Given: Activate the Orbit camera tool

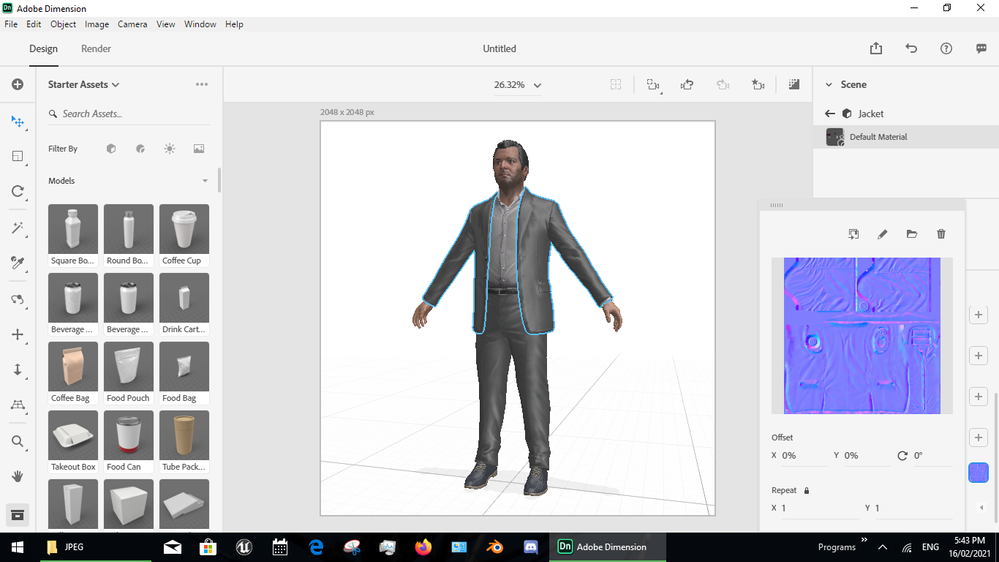Looking at the screenshot, I should pyautogui.click(x=17, y=299).
